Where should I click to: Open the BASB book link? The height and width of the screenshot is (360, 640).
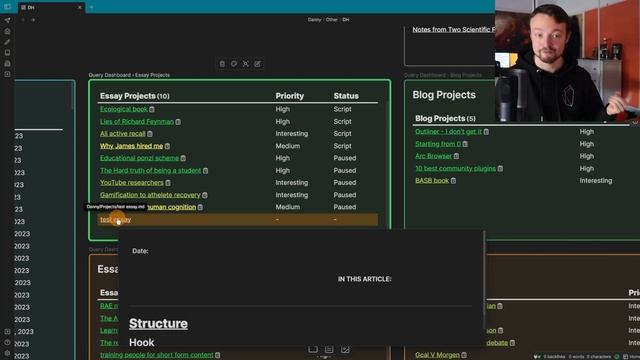pyautogui.click(x=432, y=180)
